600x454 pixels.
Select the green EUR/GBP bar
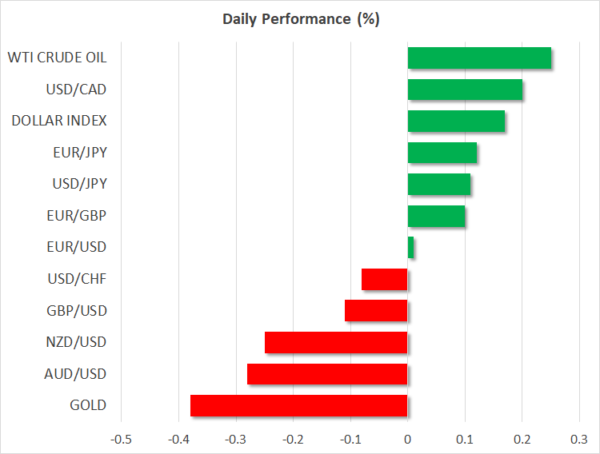(x=436, y=216)
